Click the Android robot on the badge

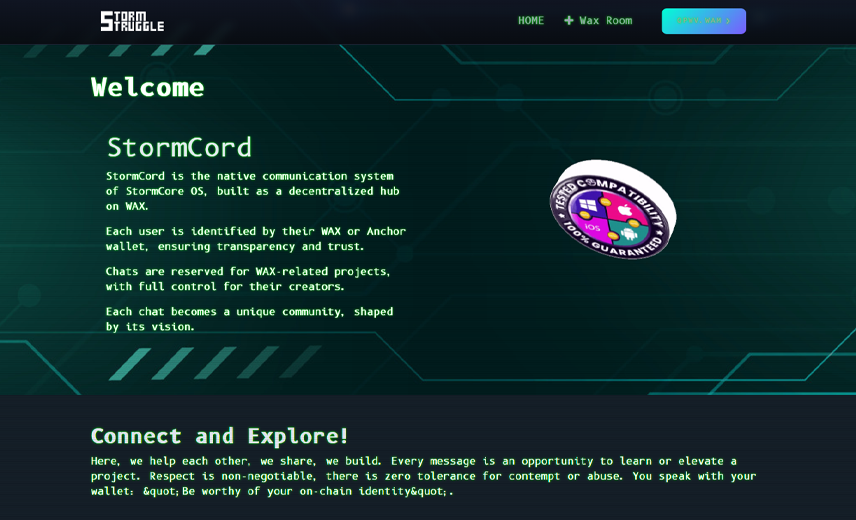627,233
